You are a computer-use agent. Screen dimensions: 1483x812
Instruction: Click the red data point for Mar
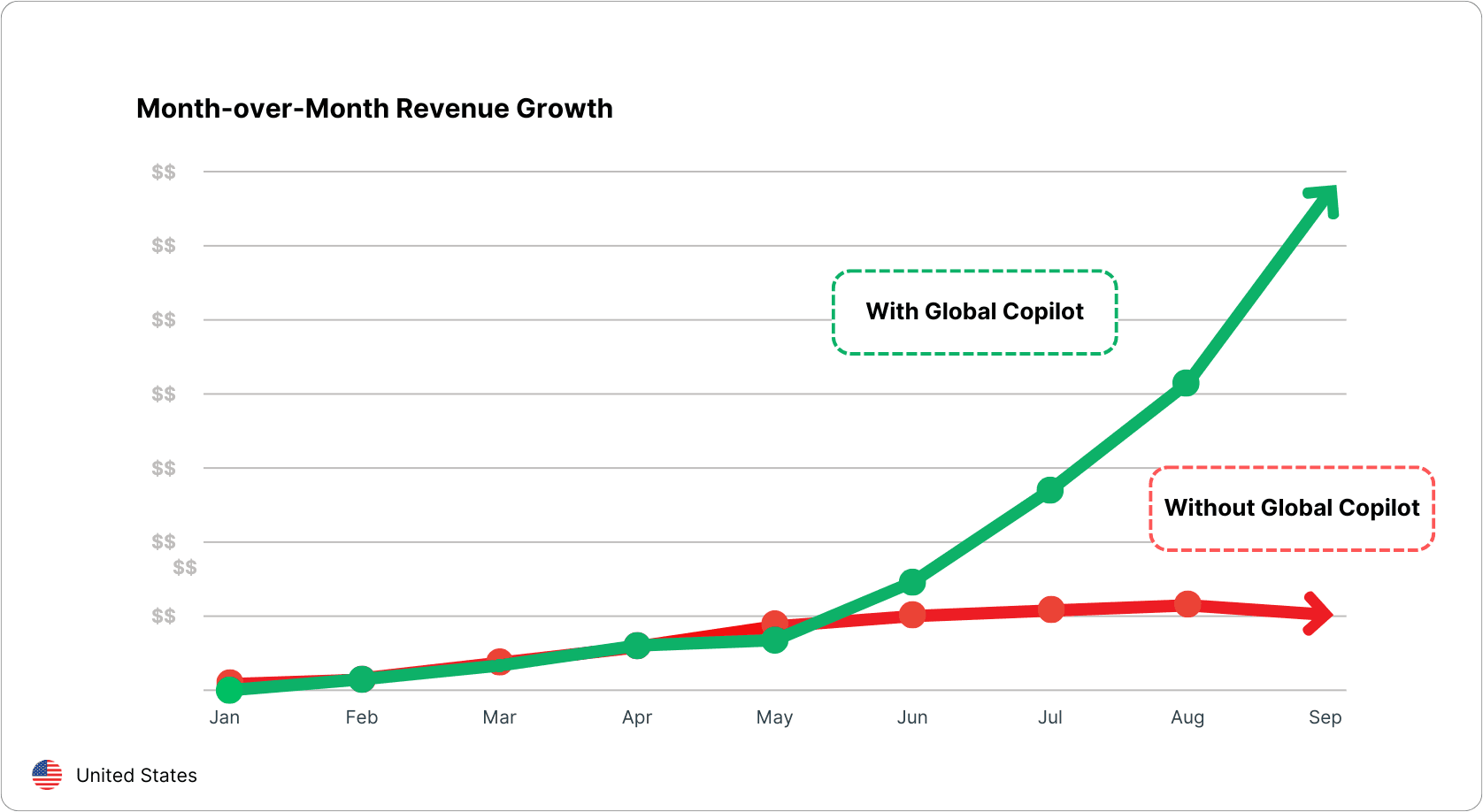click(500, 663)
